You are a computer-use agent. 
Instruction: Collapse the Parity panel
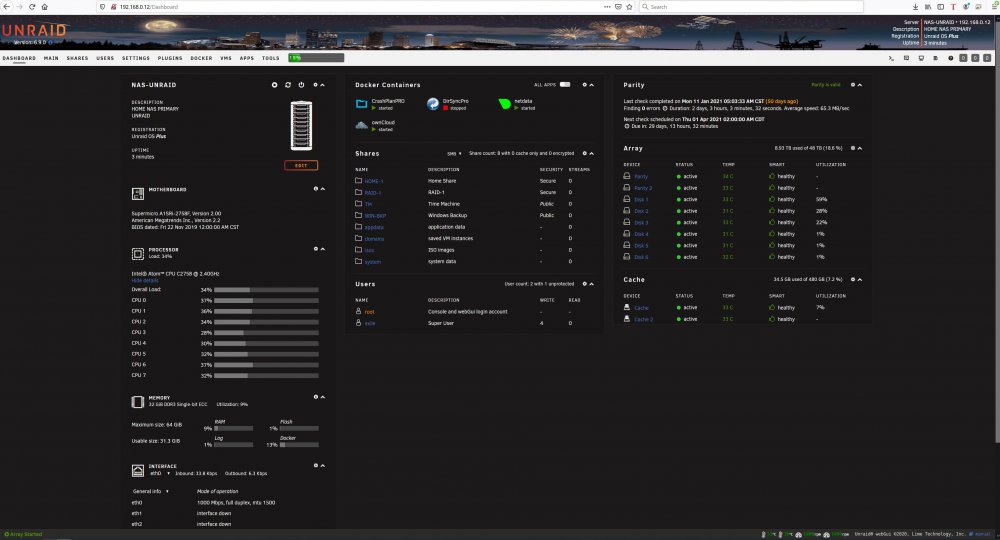(860, 85)
